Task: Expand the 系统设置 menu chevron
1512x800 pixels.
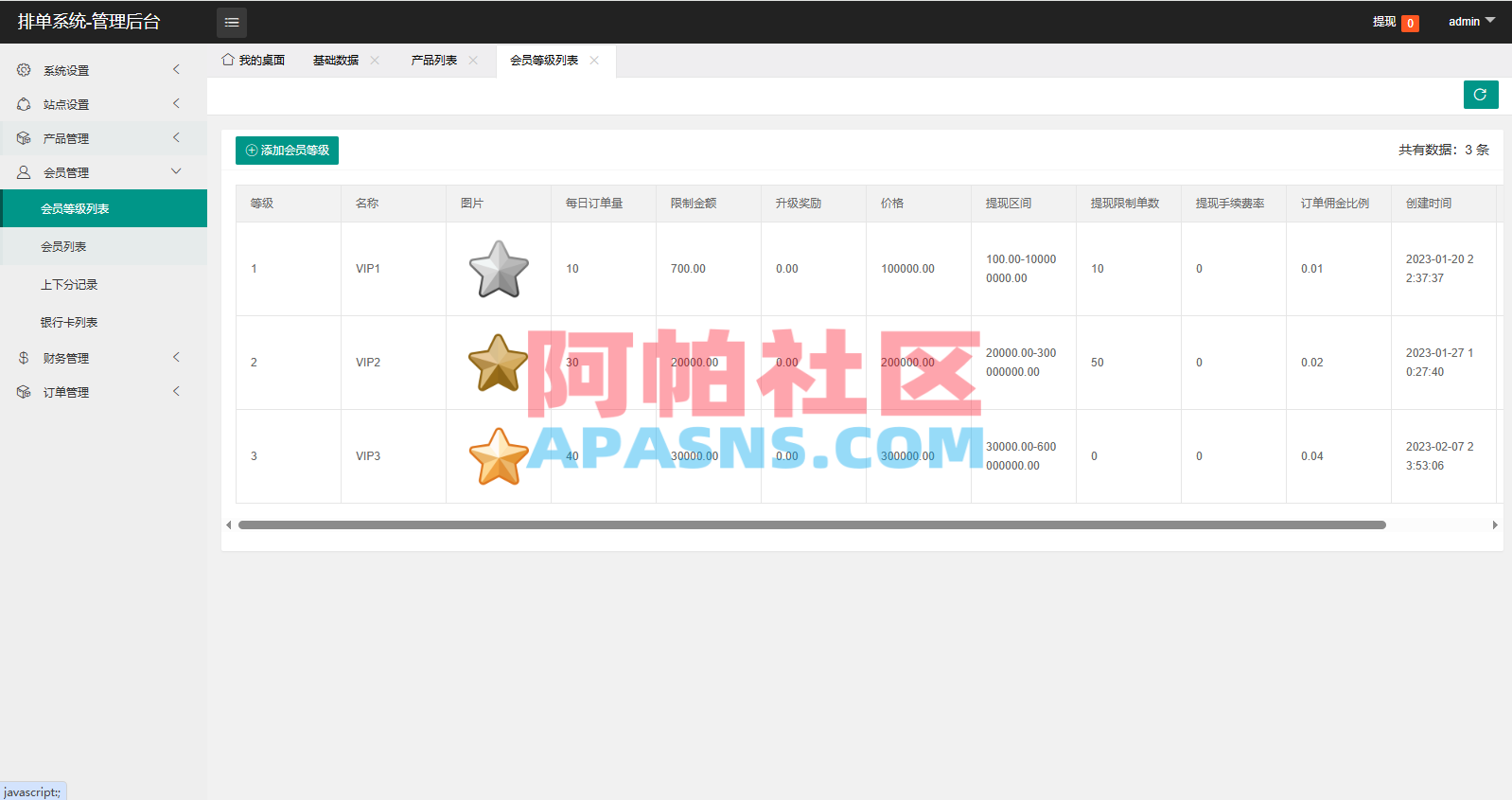Action: 176,69
